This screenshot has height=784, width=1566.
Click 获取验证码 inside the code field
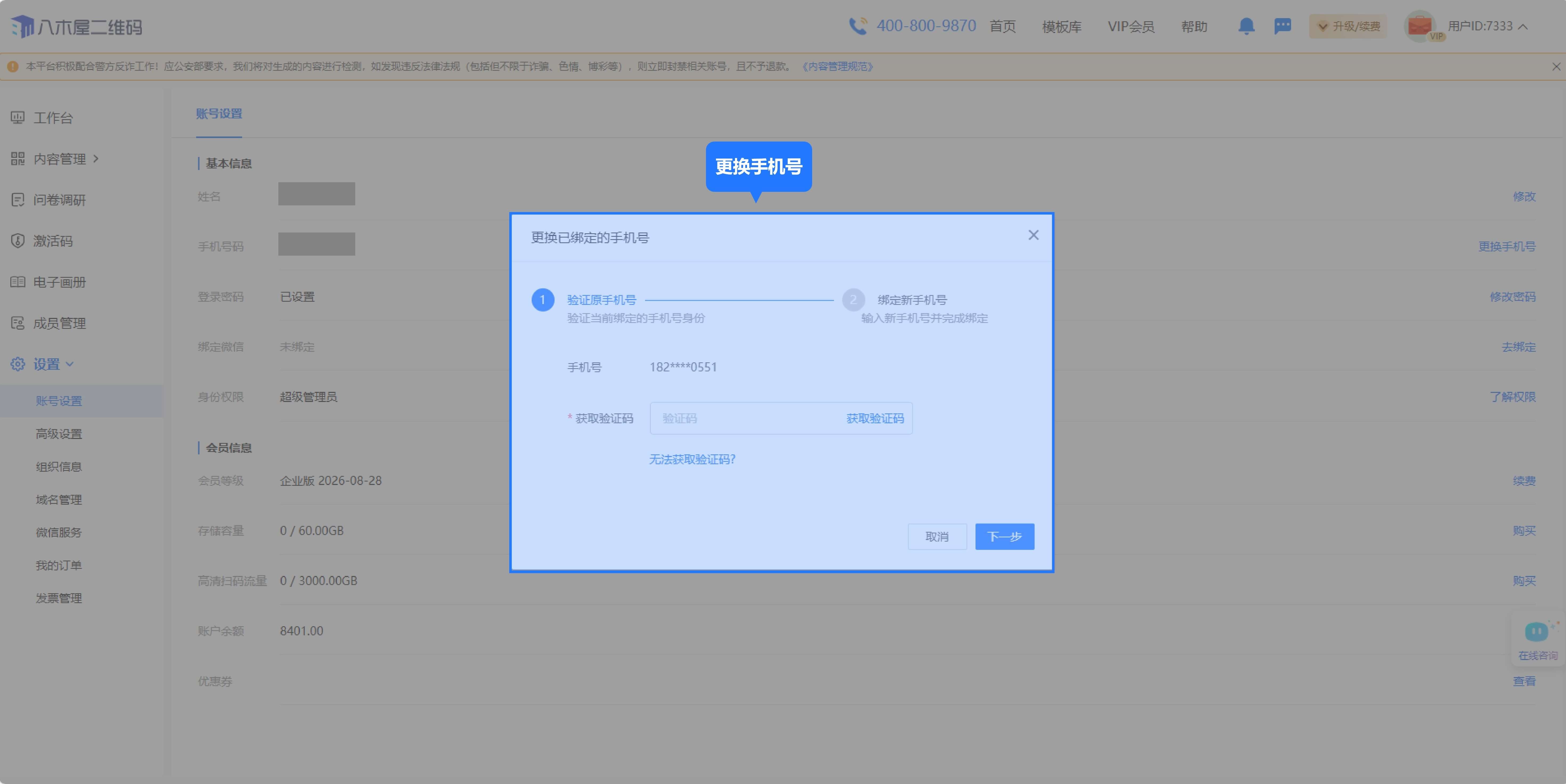click(874, 418)
